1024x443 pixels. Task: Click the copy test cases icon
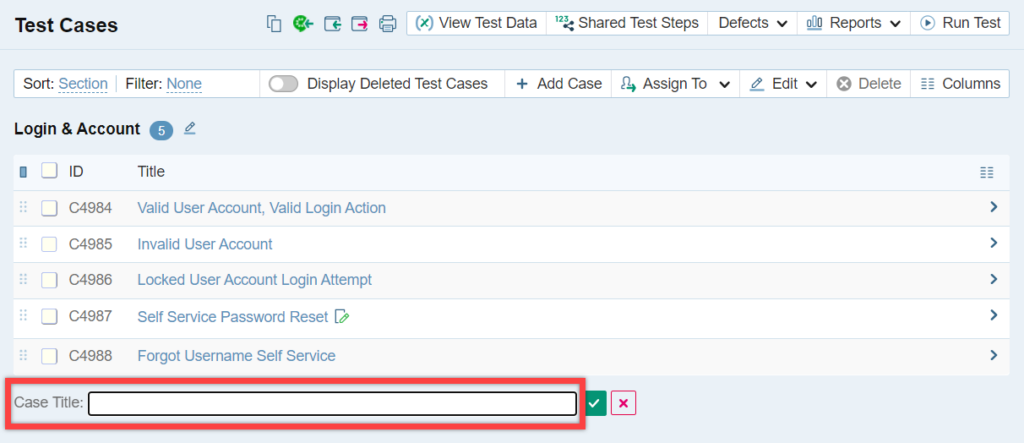(274, 23)
